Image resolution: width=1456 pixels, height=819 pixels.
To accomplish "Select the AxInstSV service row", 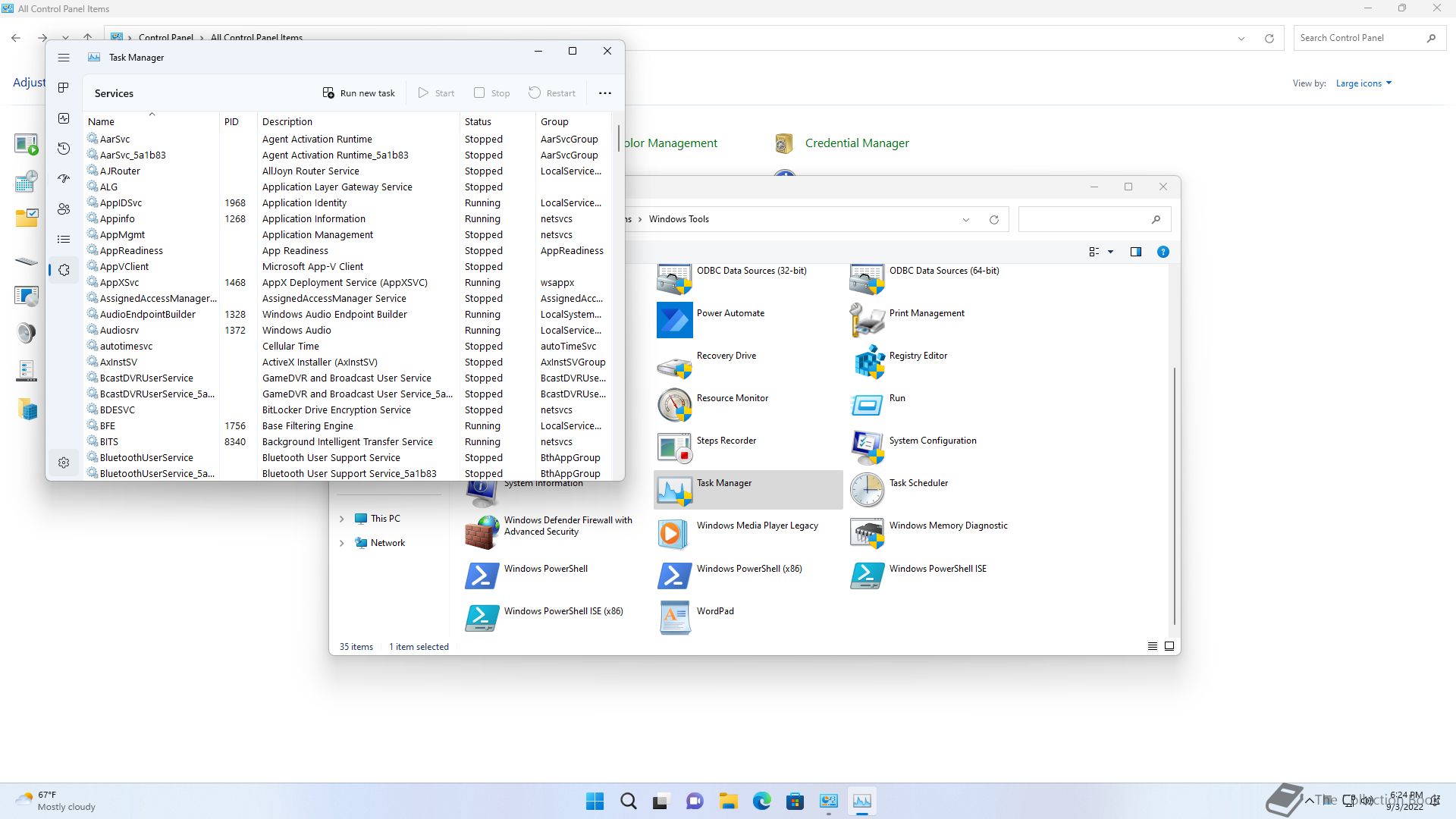I will pos(347,362).
